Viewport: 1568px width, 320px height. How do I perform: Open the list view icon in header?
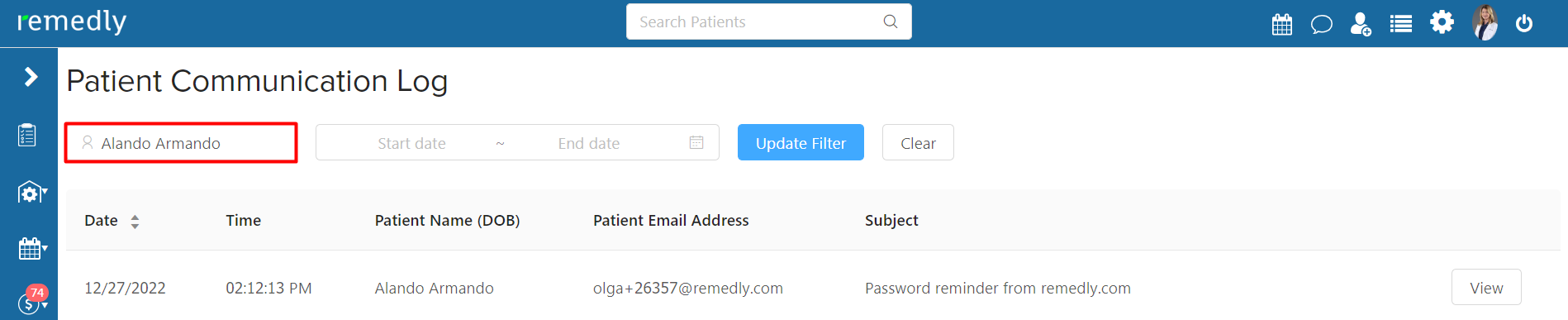point(1401,24)
